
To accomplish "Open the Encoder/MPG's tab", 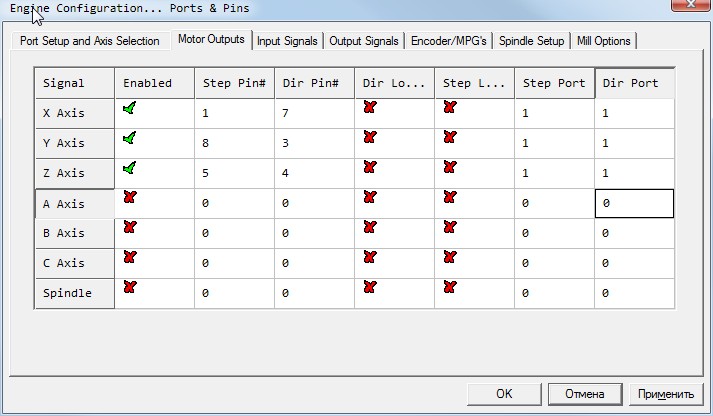I will click(449, 41).
